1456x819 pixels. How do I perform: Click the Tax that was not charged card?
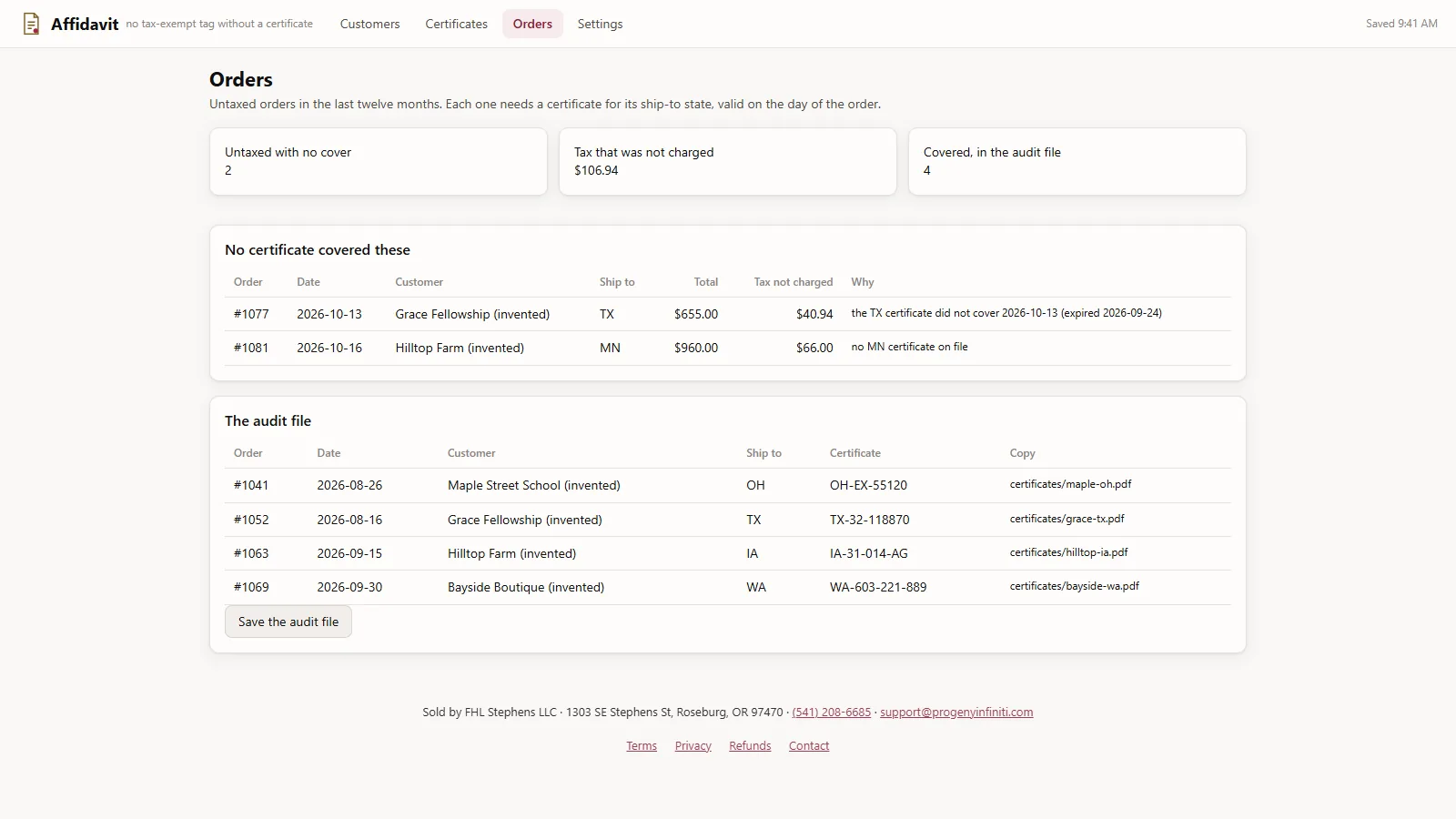click(728, 161)
